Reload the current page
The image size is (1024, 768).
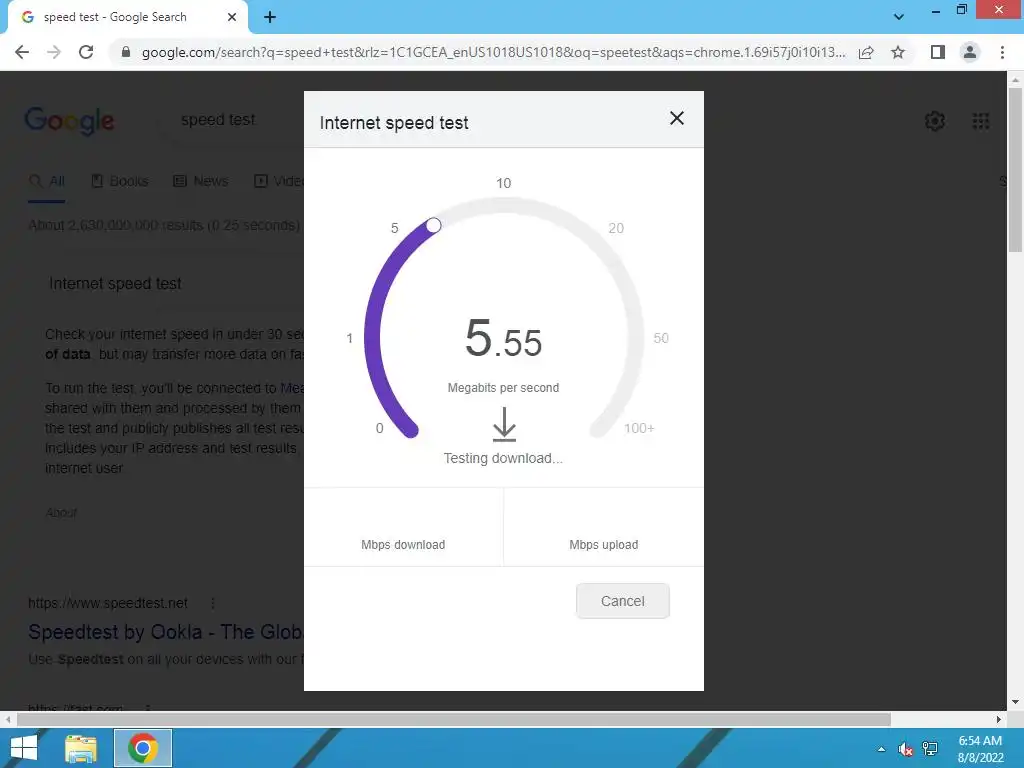click(86, 52)
